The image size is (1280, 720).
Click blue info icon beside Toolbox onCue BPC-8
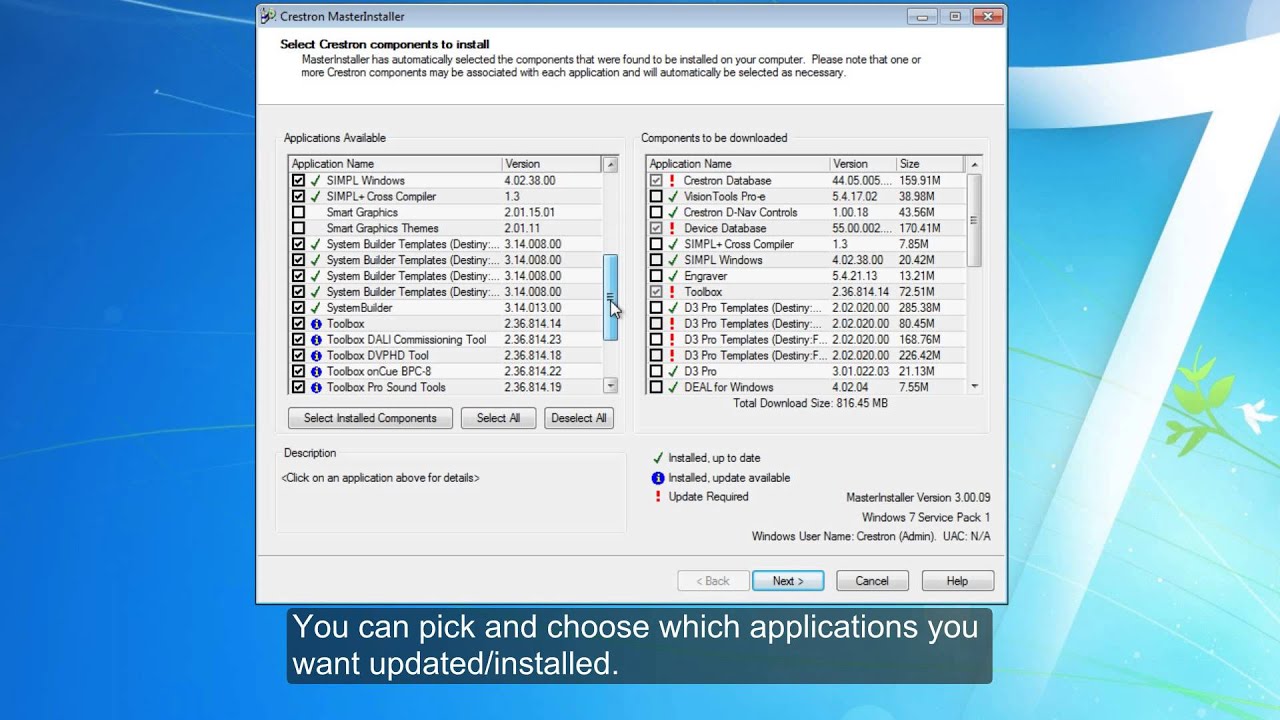[316, 372]
